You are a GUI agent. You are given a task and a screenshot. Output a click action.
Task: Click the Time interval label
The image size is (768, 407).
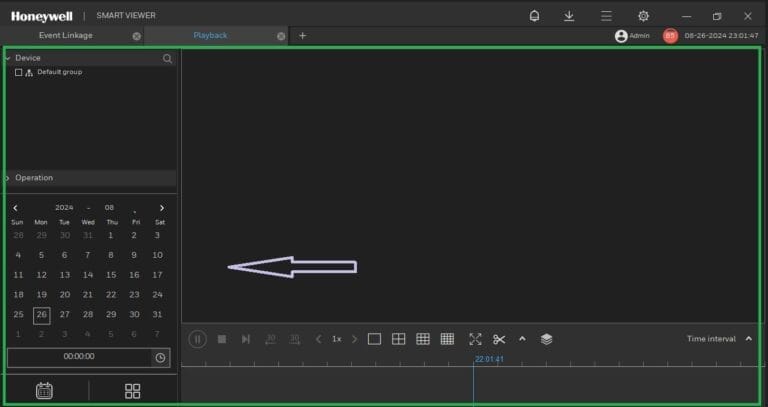pos(711,339)
